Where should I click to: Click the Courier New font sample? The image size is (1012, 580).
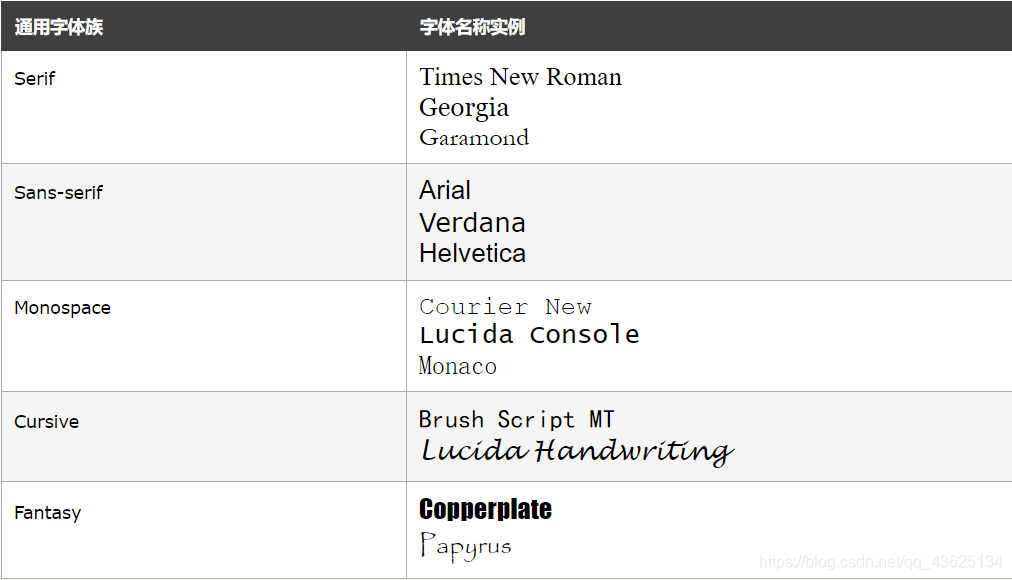[x=505, y=306]
